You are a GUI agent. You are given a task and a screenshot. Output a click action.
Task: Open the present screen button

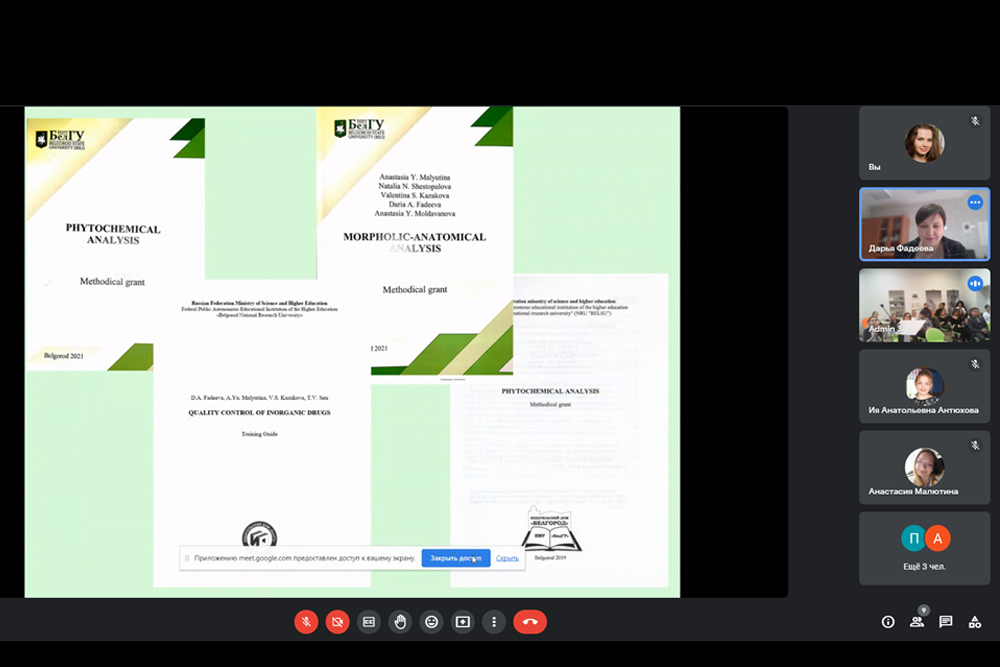pos(462,622)
